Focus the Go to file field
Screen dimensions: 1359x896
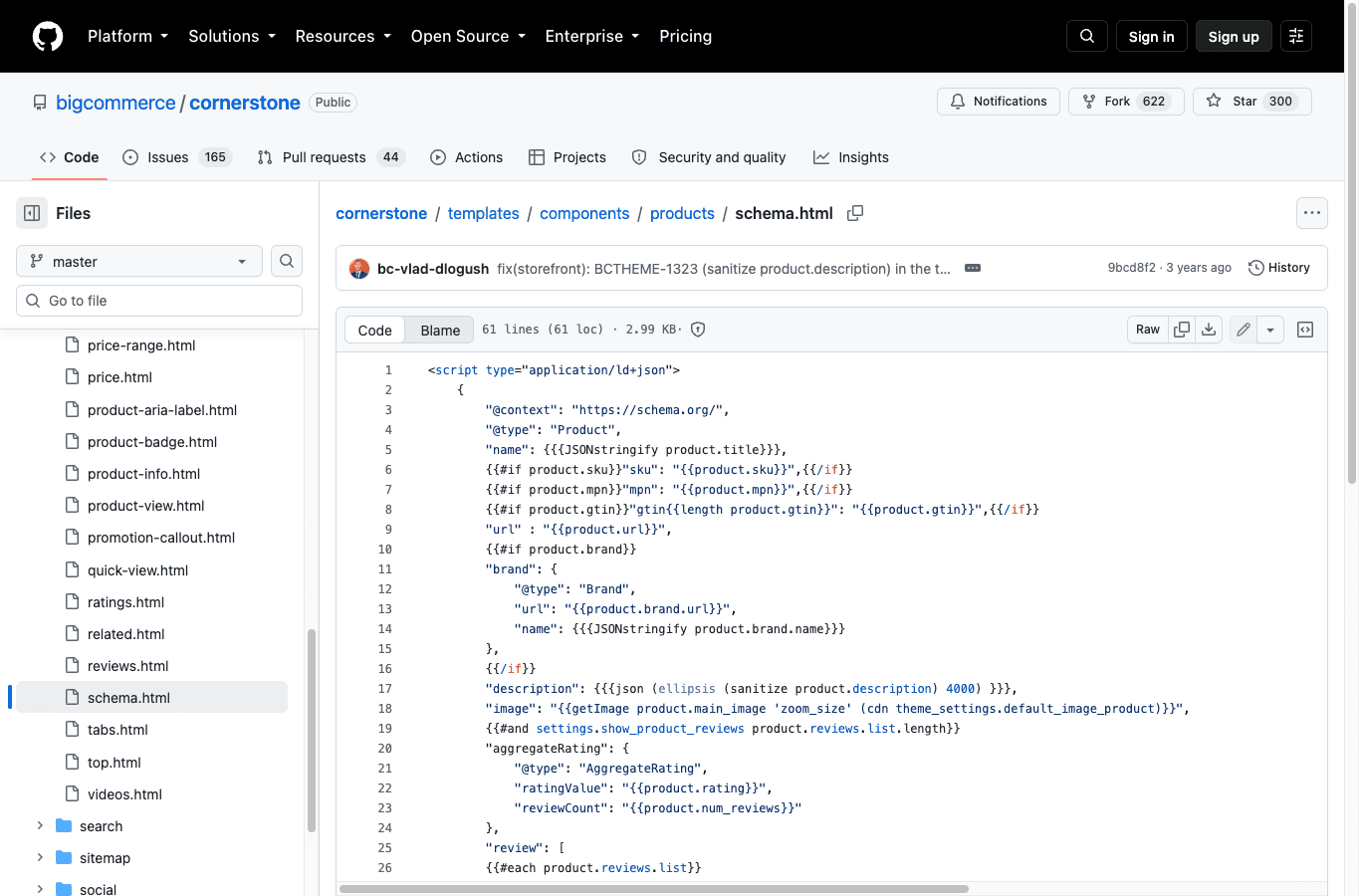[159, 301]
